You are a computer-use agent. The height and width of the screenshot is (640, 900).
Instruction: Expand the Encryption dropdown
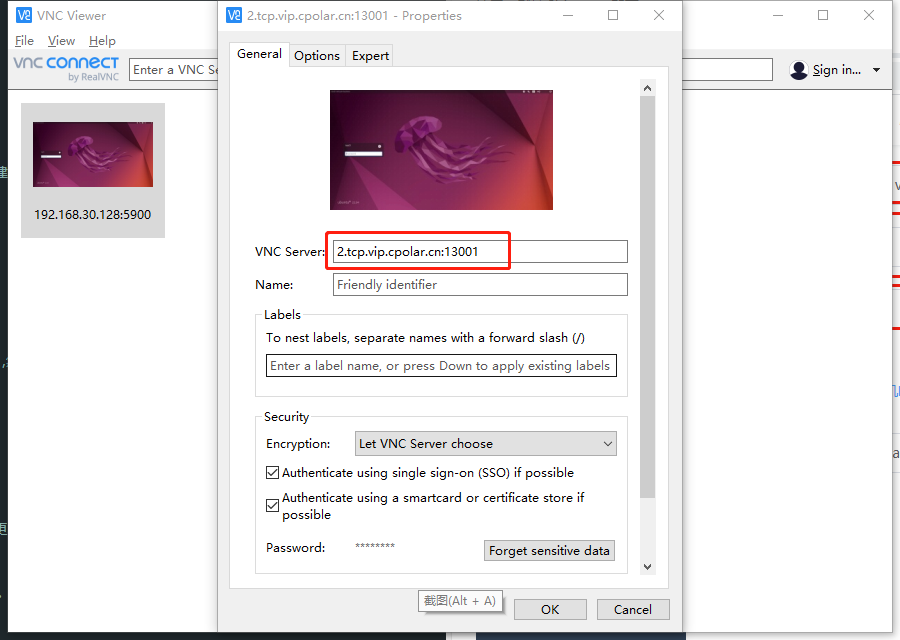tap(486, 444)
